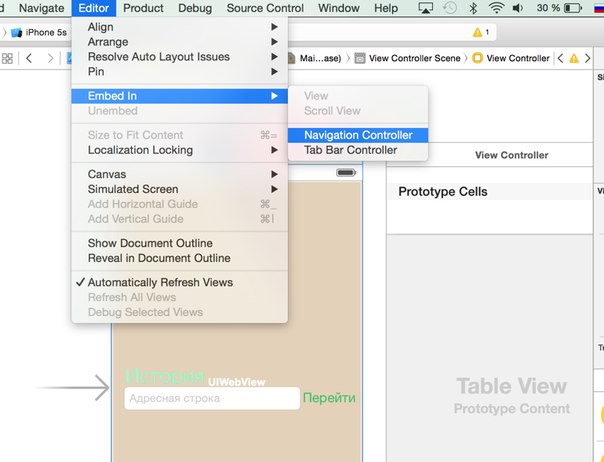Open the Help menu

(x=386, y=8)
